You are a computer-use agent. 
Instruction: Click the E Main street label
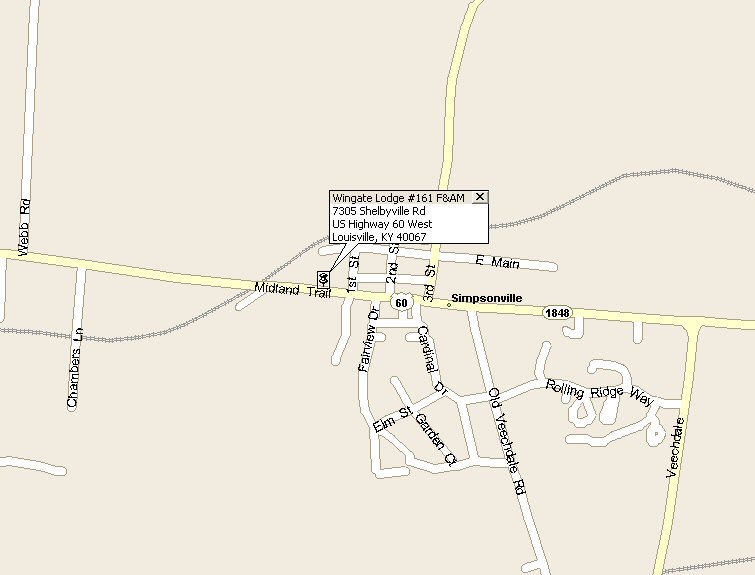(497, 262)
